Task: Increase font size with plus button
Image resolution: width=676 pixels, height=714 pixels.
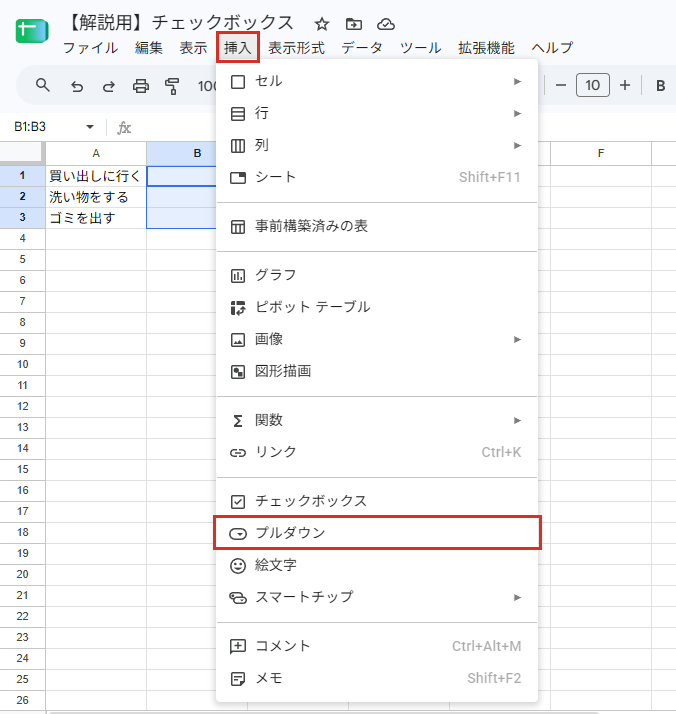Action: (625, 85)
